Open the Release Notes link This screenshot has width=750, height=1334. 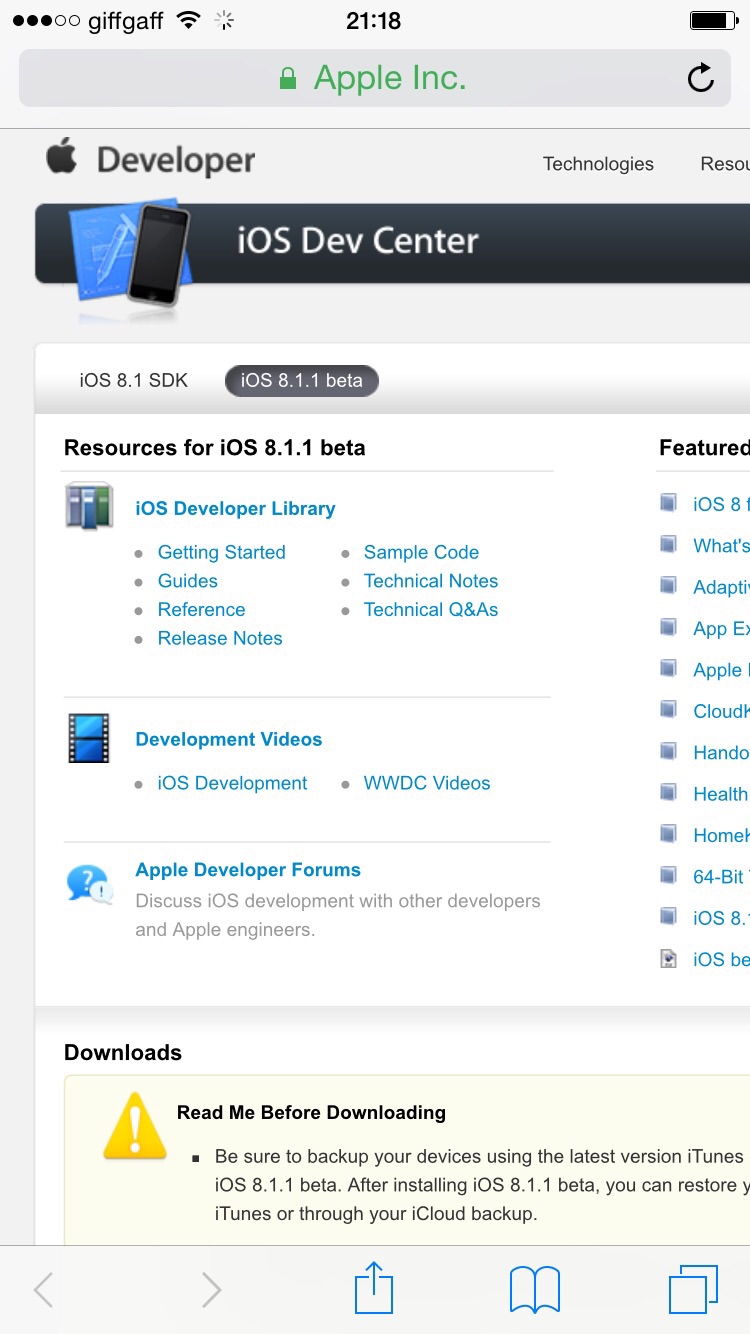point(220,638)
